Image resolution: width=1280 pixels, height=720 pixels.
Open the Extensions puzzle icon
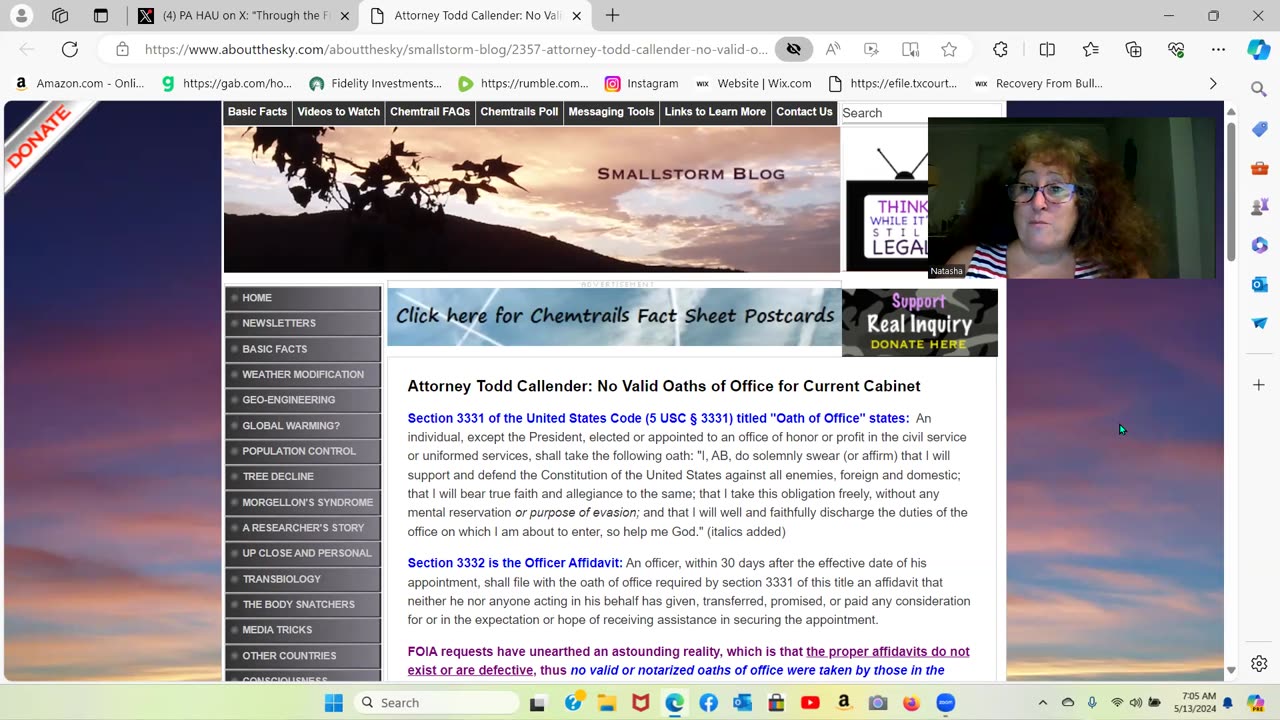tap(1000, 49)
